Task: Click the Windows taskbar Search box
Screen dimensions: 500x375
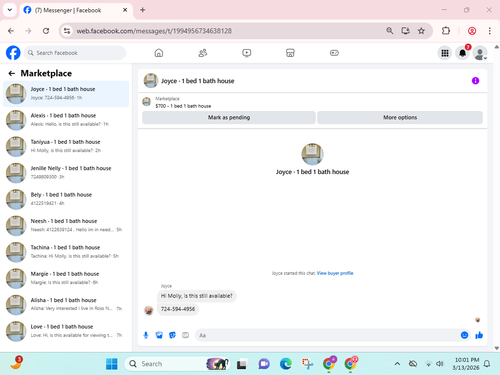Action: point(178,364)
